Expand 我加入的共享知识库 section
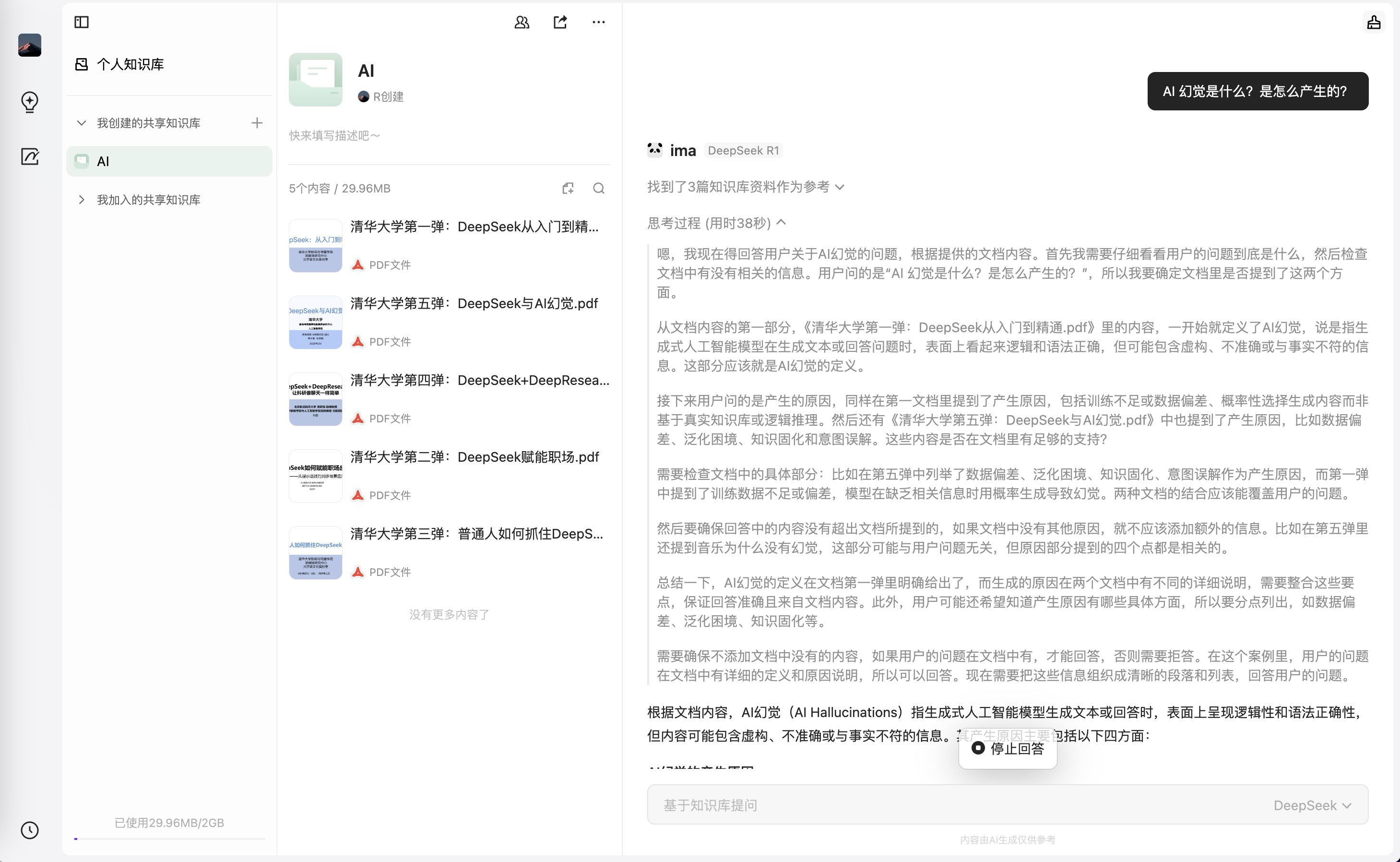This screenshot has width=1400, height=862. tap(82, 200)
